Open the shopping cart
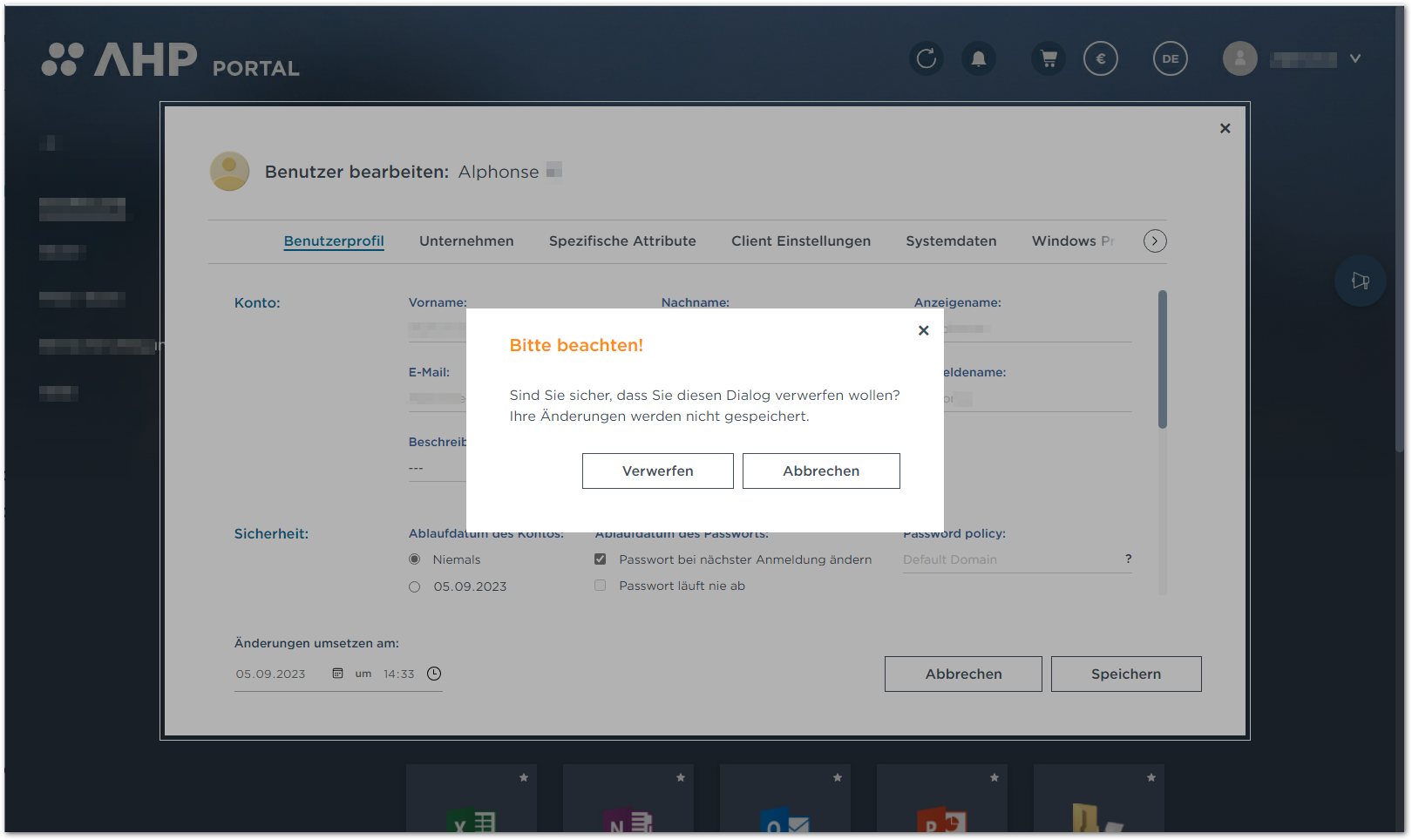This screenshot has height=840, width=1412. click(x=1049, y=58)
